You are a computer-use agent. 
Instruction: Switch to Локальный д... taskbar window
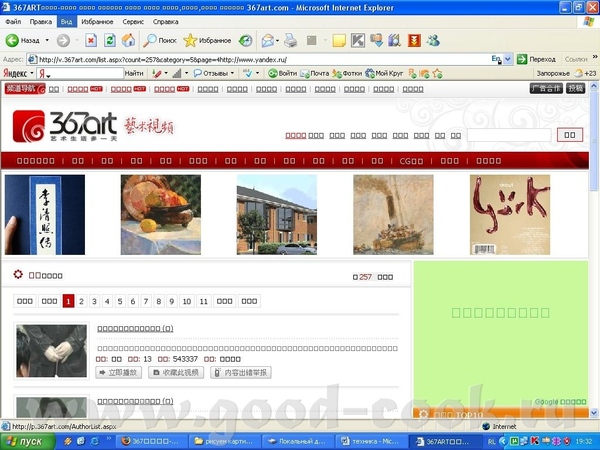coord(298,442)
